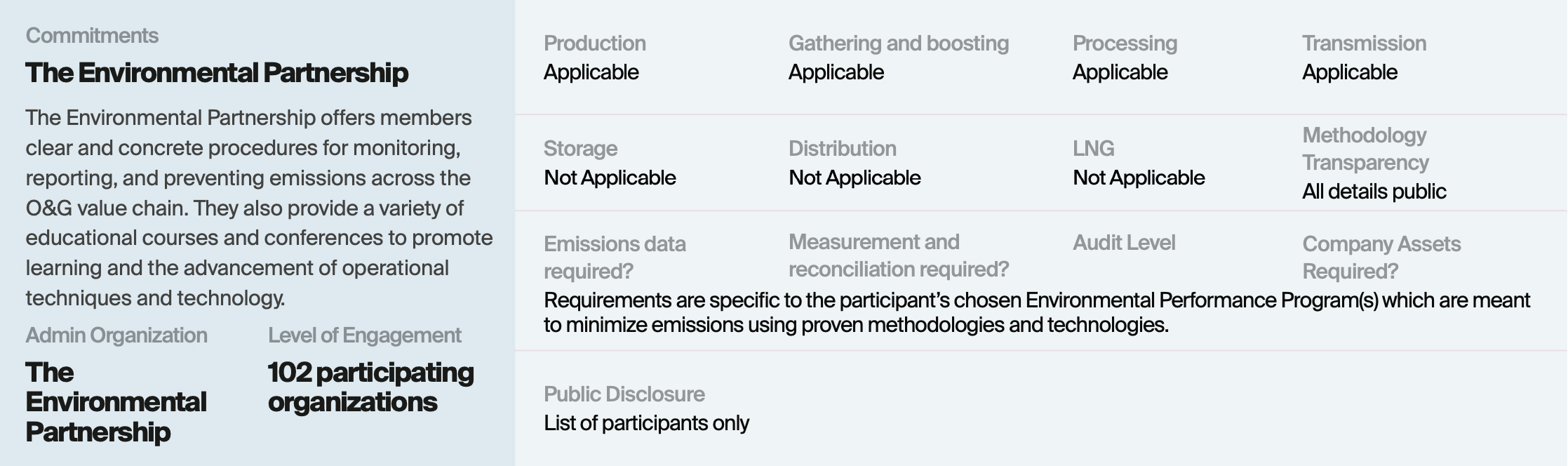Click the Gathering and boosting label

pos(899,44)
